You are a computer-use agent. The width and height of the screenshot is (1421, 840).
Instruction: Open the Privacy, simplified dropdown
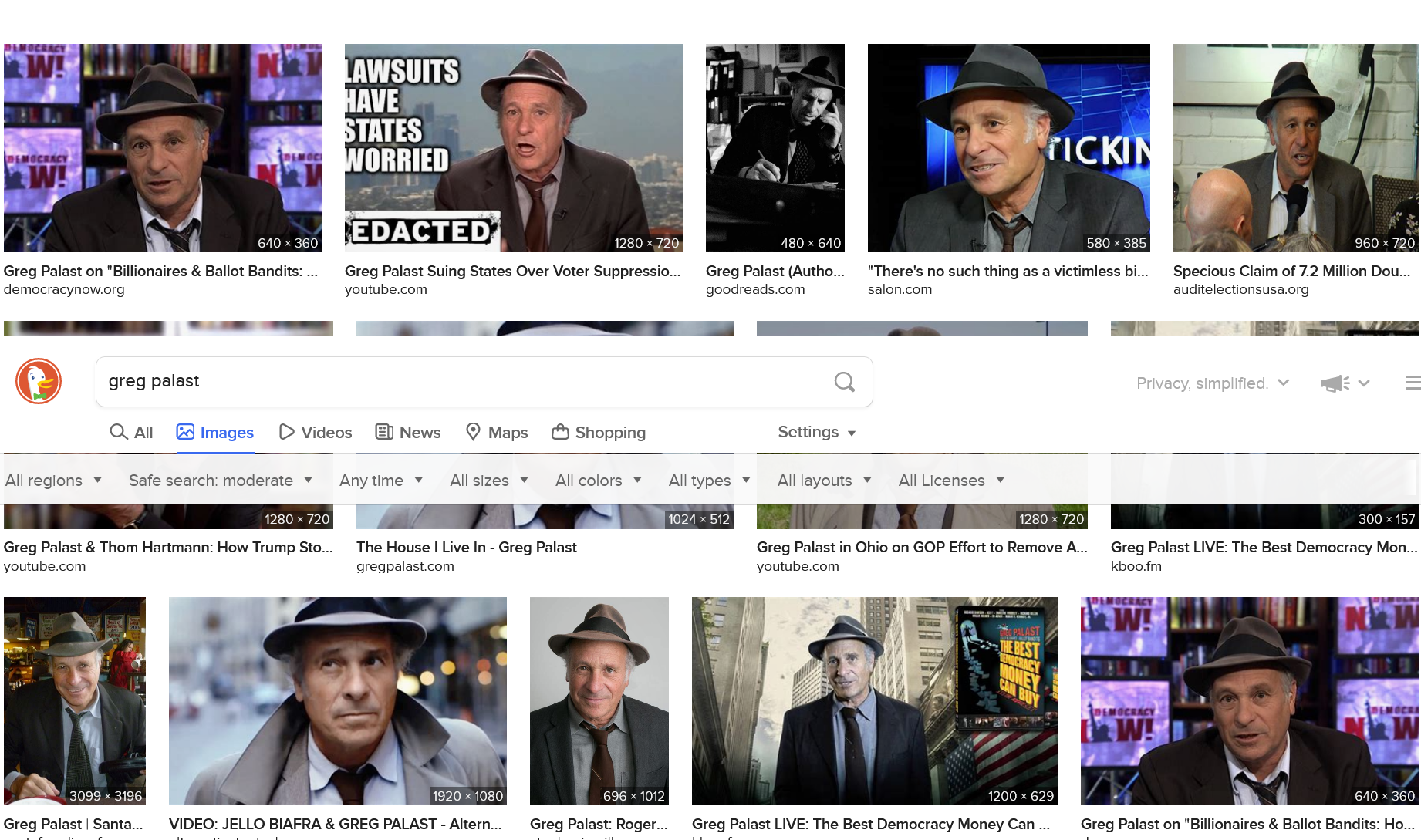[x=1213, y=383]
